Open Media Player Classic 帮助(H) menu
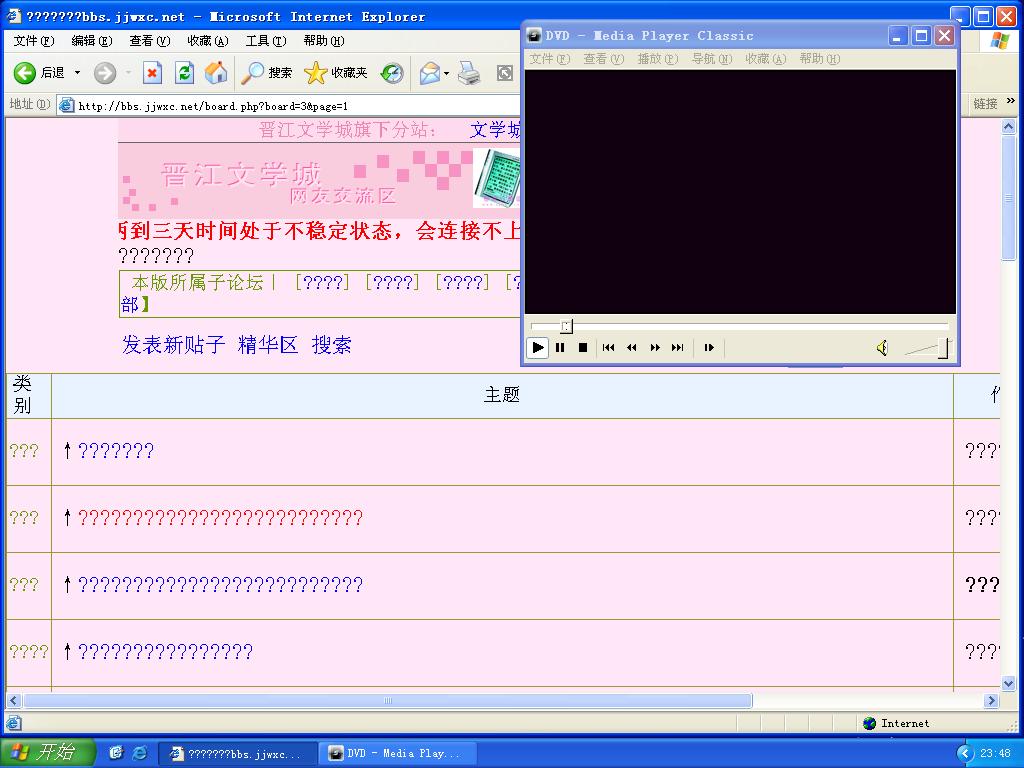Viewport: 1024px width, 768px height. point(820,59)
